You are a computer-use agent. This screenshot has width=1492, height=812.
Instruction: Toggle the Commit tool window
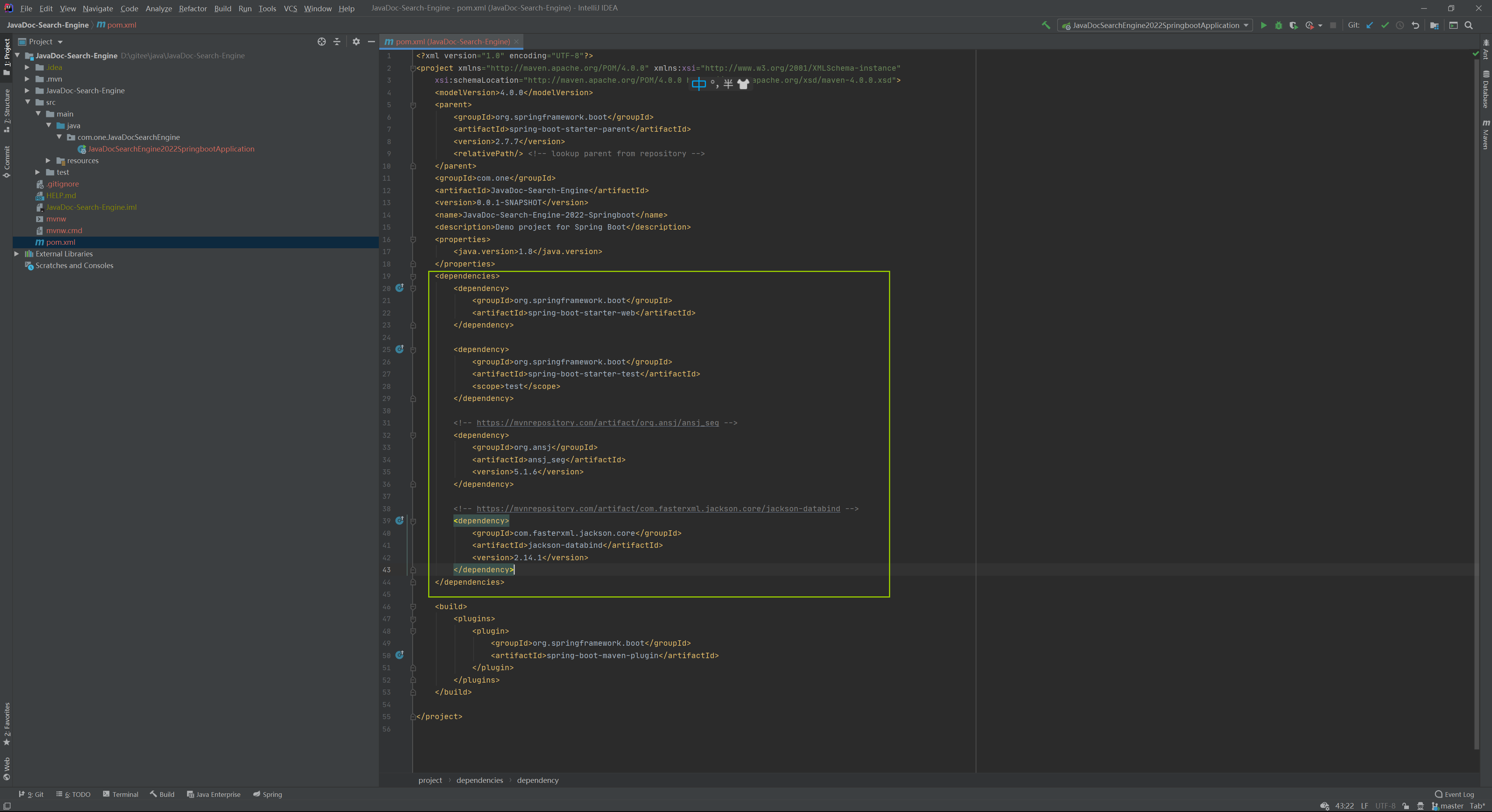pyautogui.click(x=6, y=162)
